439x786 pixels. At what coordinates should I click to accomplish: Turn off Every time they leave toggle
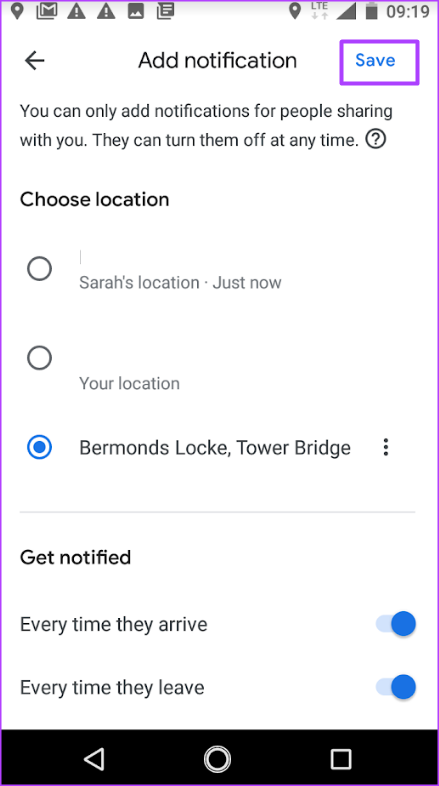tap(396, 687)
